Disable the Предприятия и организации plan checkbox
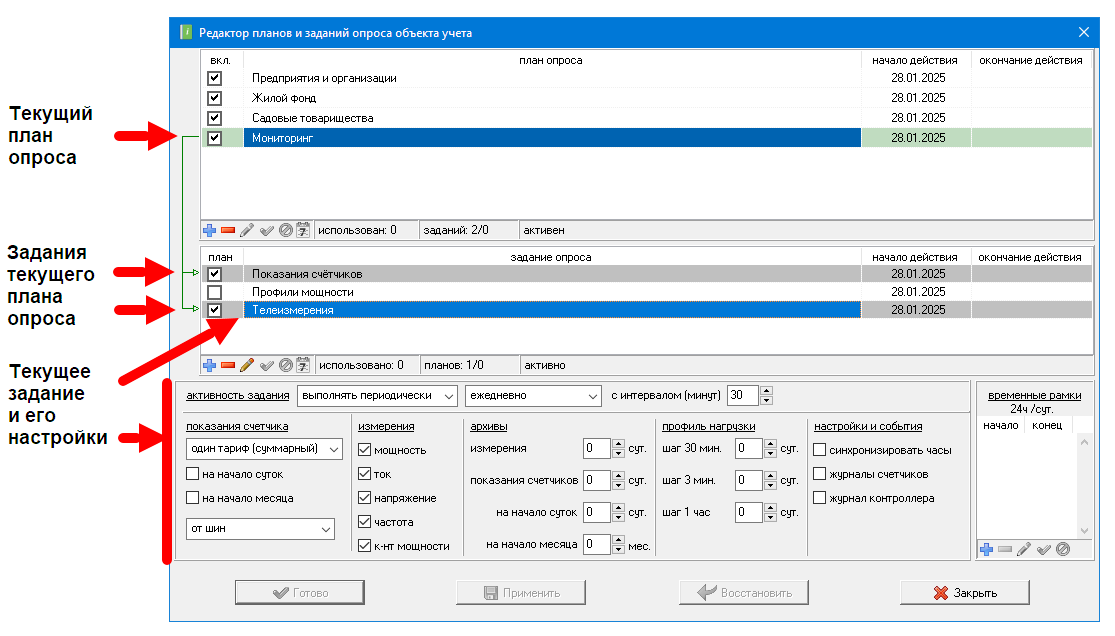Viewport: 1115px width, 636px height. pyautogui.click(x=215, y=78)
